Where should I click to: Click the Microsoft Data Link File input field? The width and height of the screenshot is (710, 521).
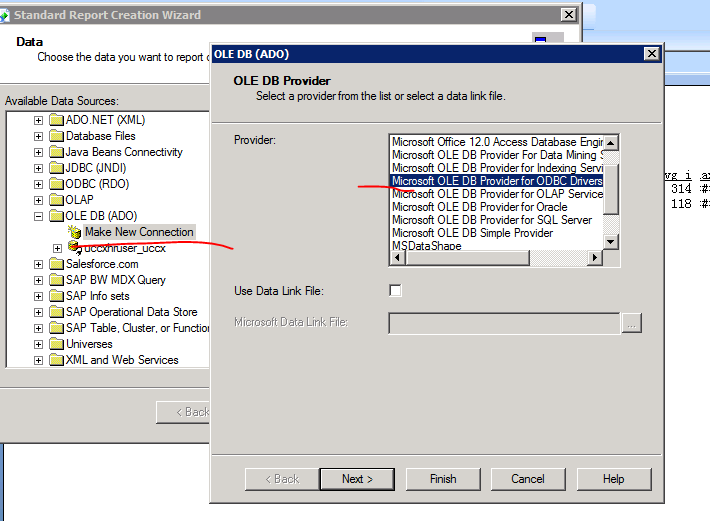point(504,323)
